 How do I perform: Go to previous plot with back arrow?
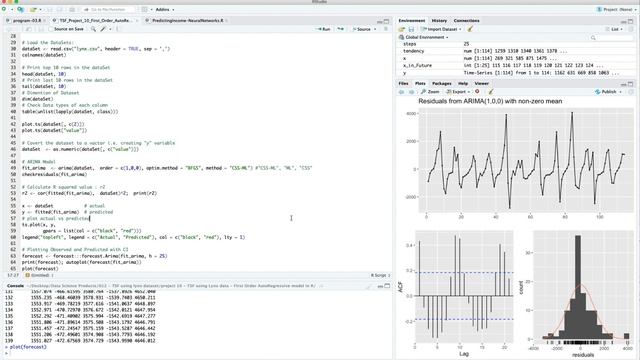tap(402, 92)
